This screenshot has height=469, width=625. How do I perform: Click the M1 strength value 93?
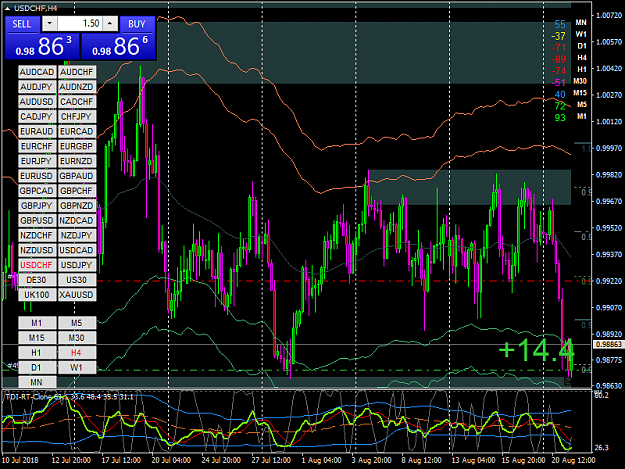[560, 118]
